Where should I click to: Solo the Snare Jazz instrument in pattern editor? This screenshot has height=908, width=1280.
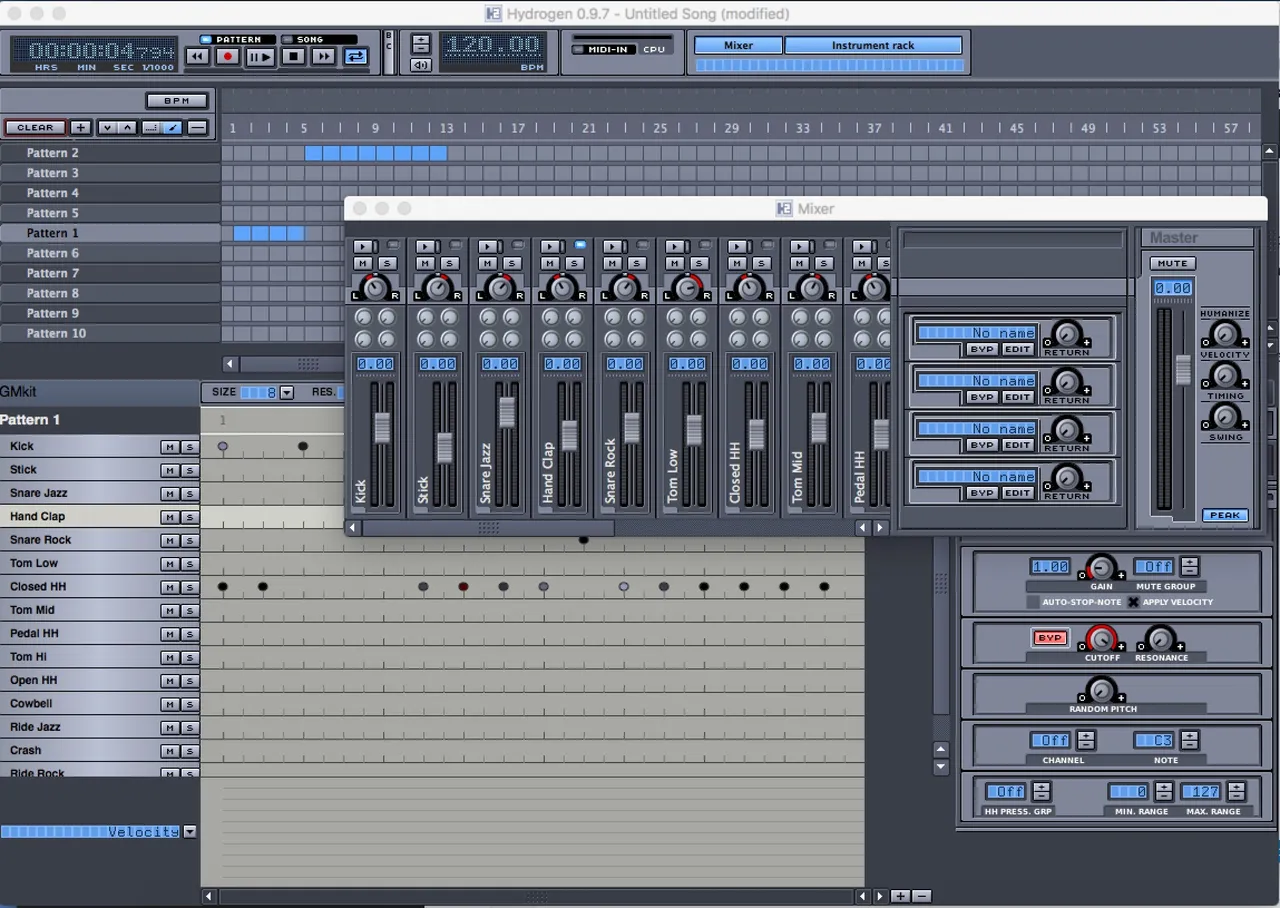point(189,494)
